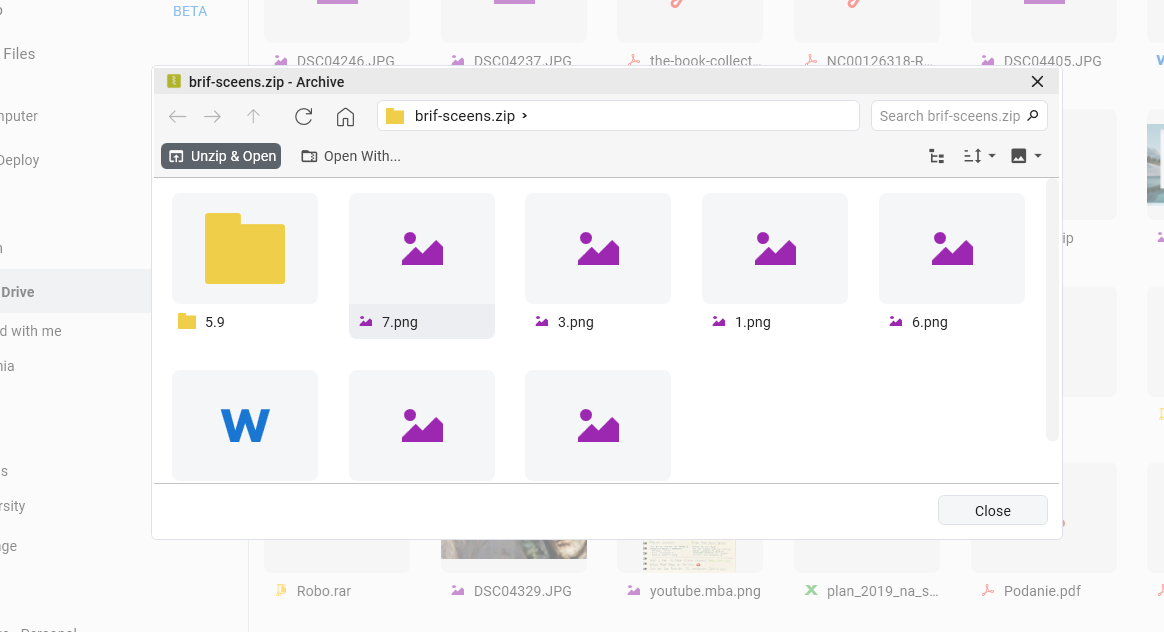
Task: Open the 5.9 folder
Action: 245,249
